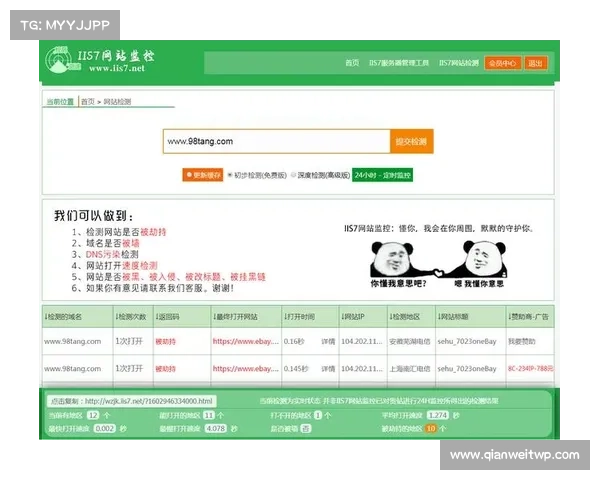Click IP 104.202.11... in the 0.145秒 row
Screen dimensions: 600x480
click(362, 369)
